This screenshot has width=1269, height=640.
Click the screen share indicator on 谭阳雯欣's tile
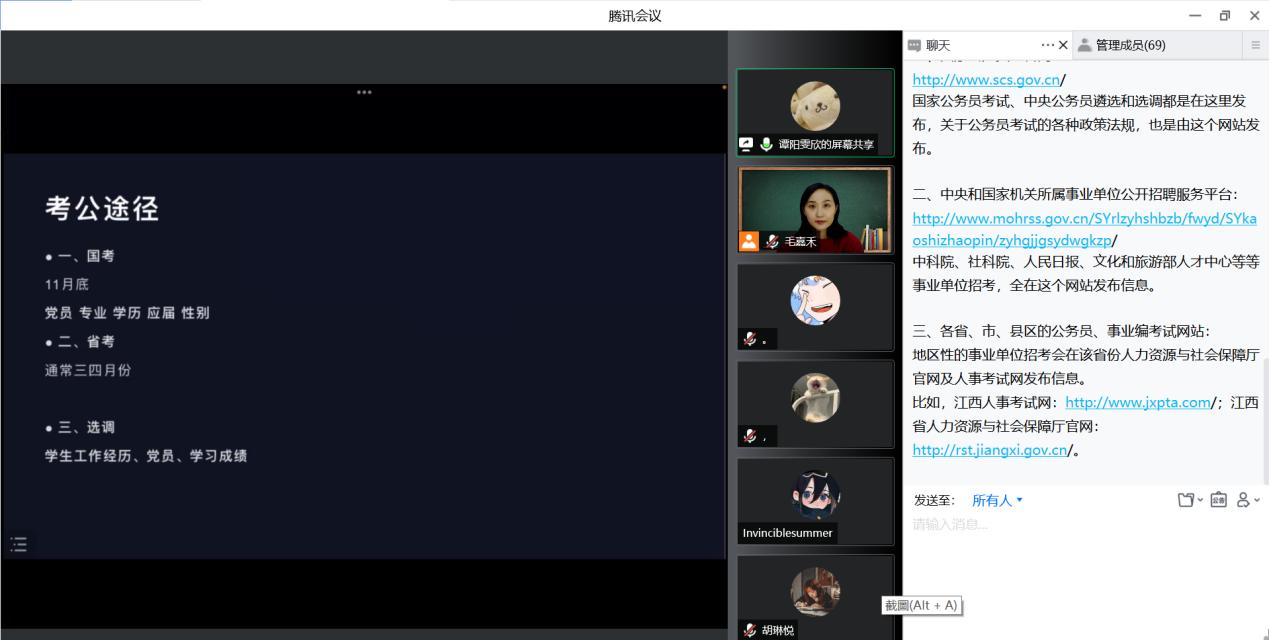click(746, 144)
